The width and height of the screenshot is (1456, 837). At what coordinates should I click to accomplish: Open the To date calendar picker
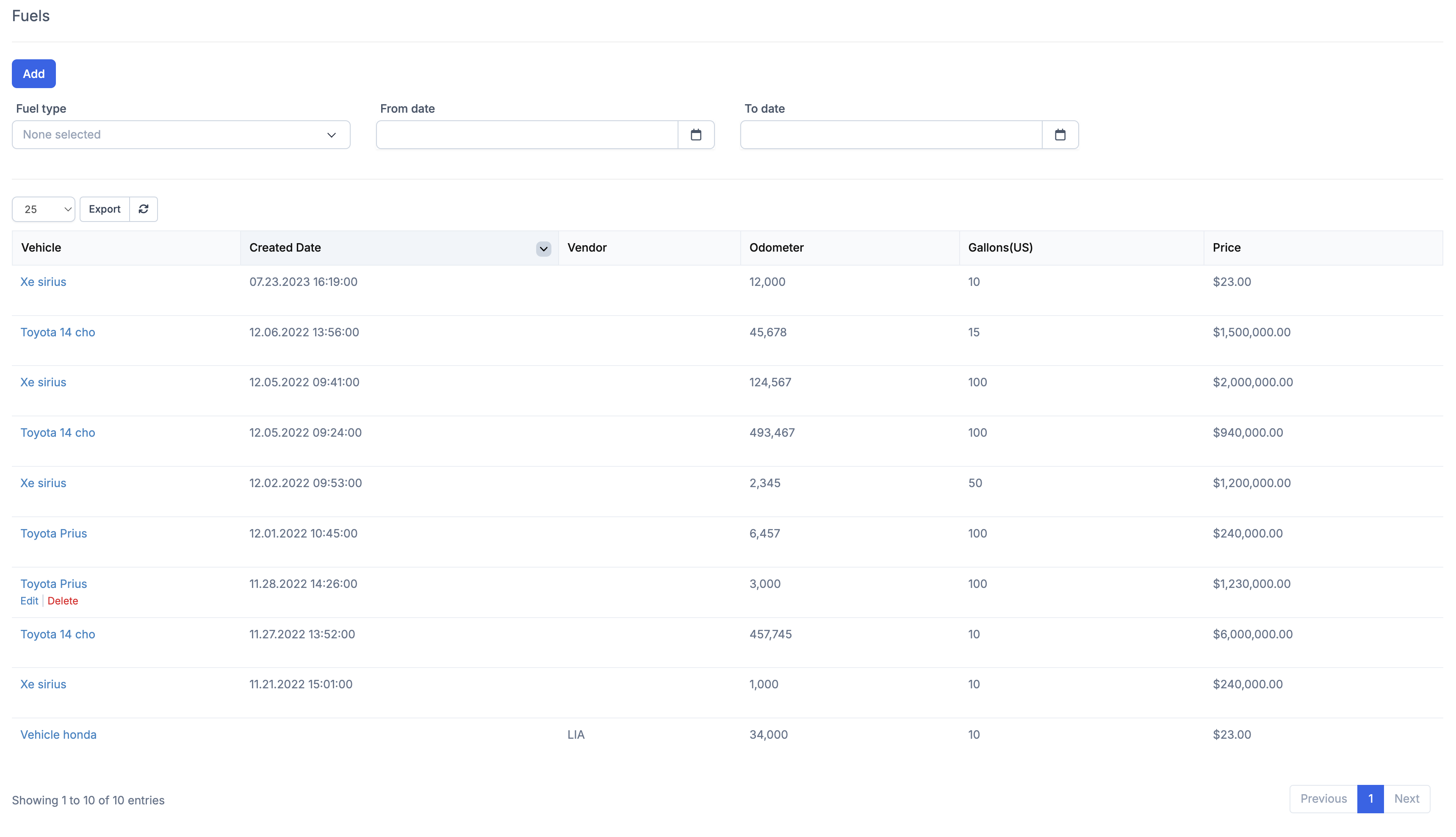[1060, 135]
